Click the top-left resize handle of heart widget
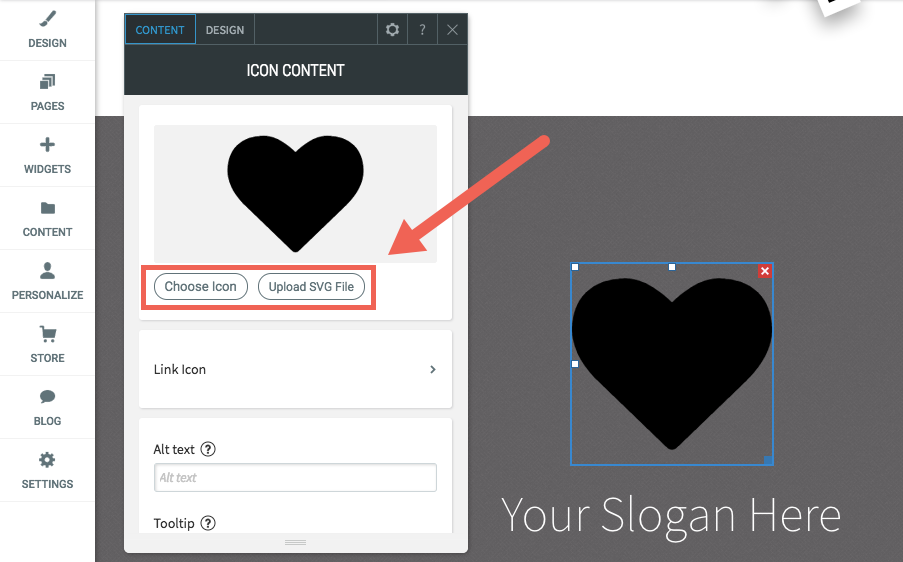Viewport: 903px width, 562px height. pyautogui.click(x=575, y=267)
